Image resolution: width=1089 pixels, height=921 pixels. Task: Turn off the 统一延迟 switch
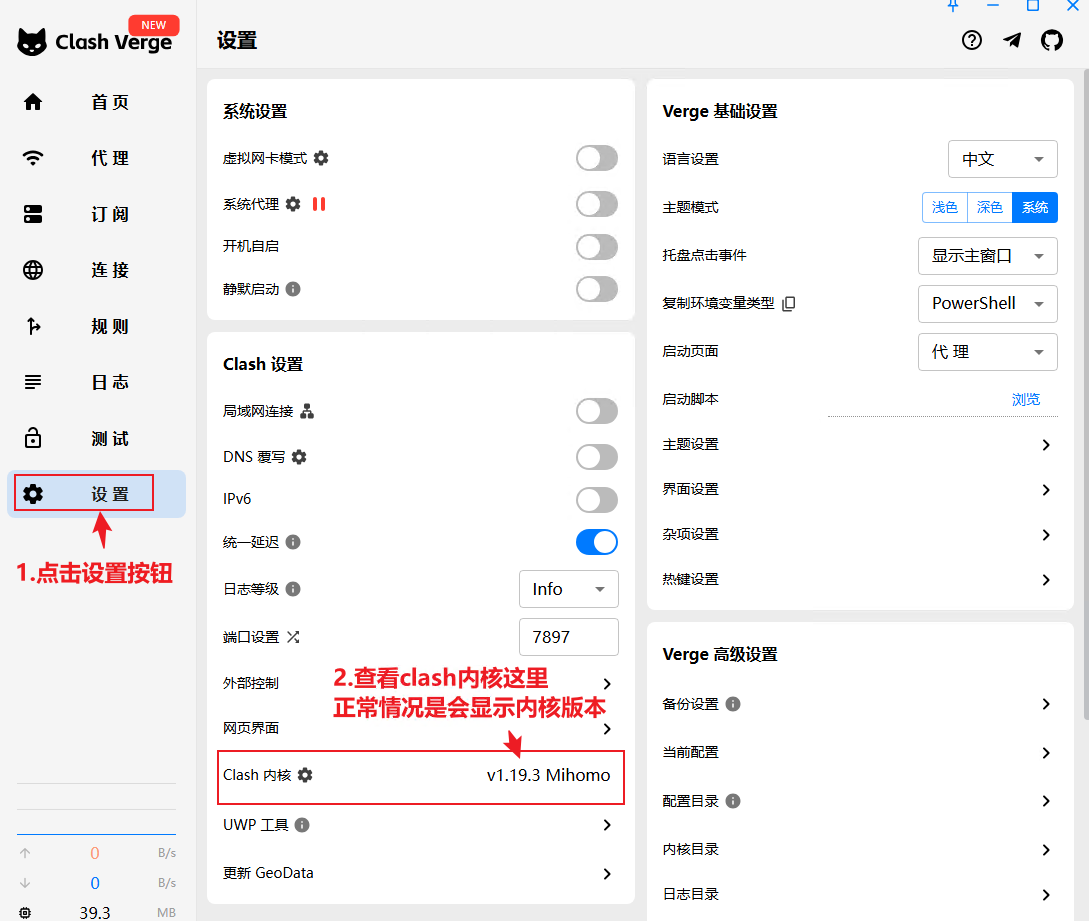(x=596, y=542)
